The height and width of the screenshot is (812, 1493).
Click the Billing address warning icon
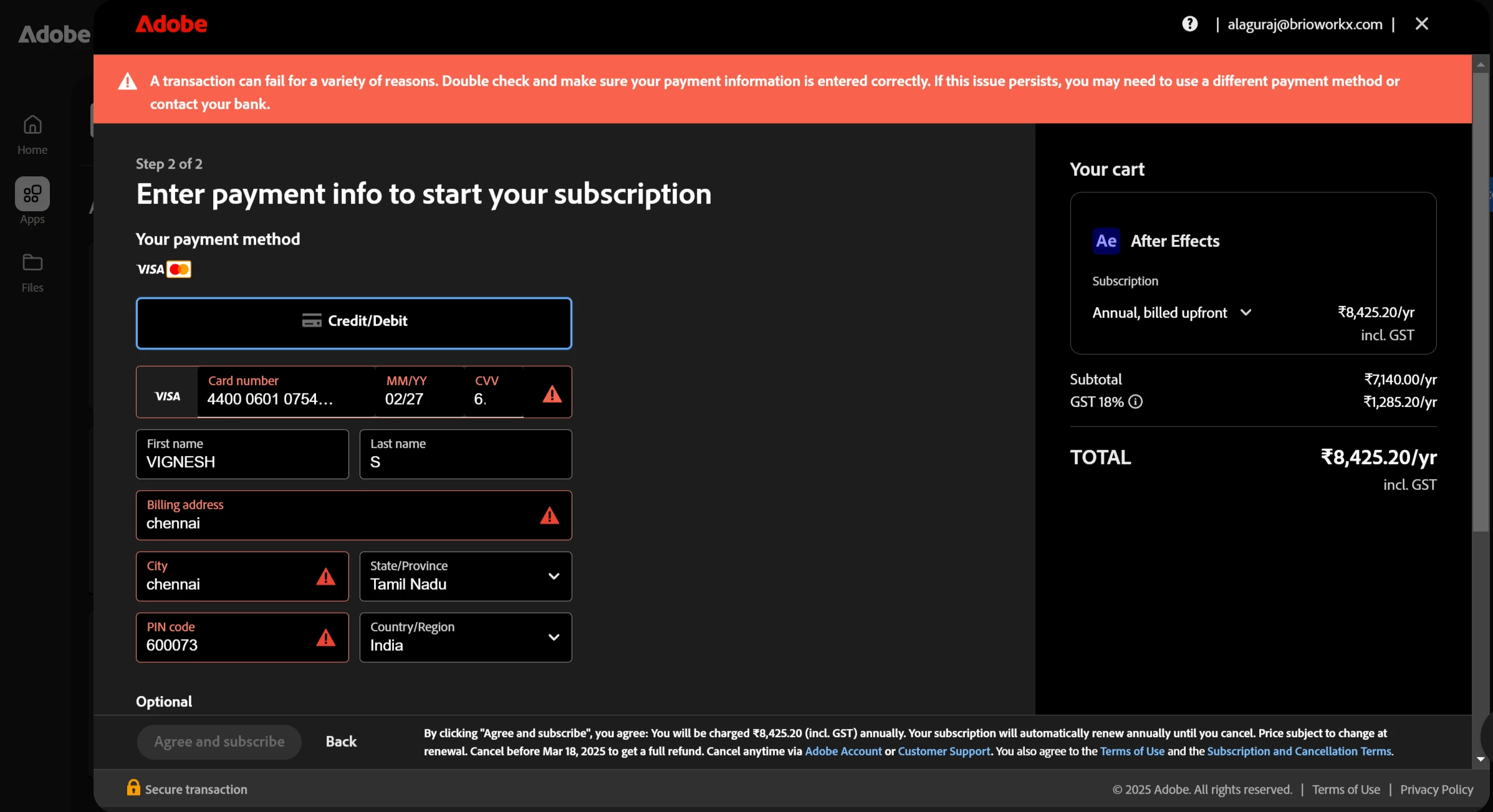coord(549,516)
